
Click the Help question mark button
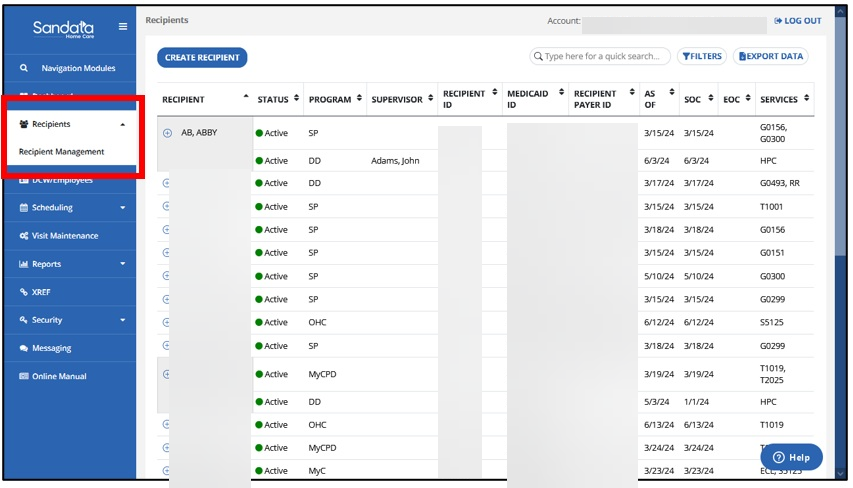tap(791, 457)
